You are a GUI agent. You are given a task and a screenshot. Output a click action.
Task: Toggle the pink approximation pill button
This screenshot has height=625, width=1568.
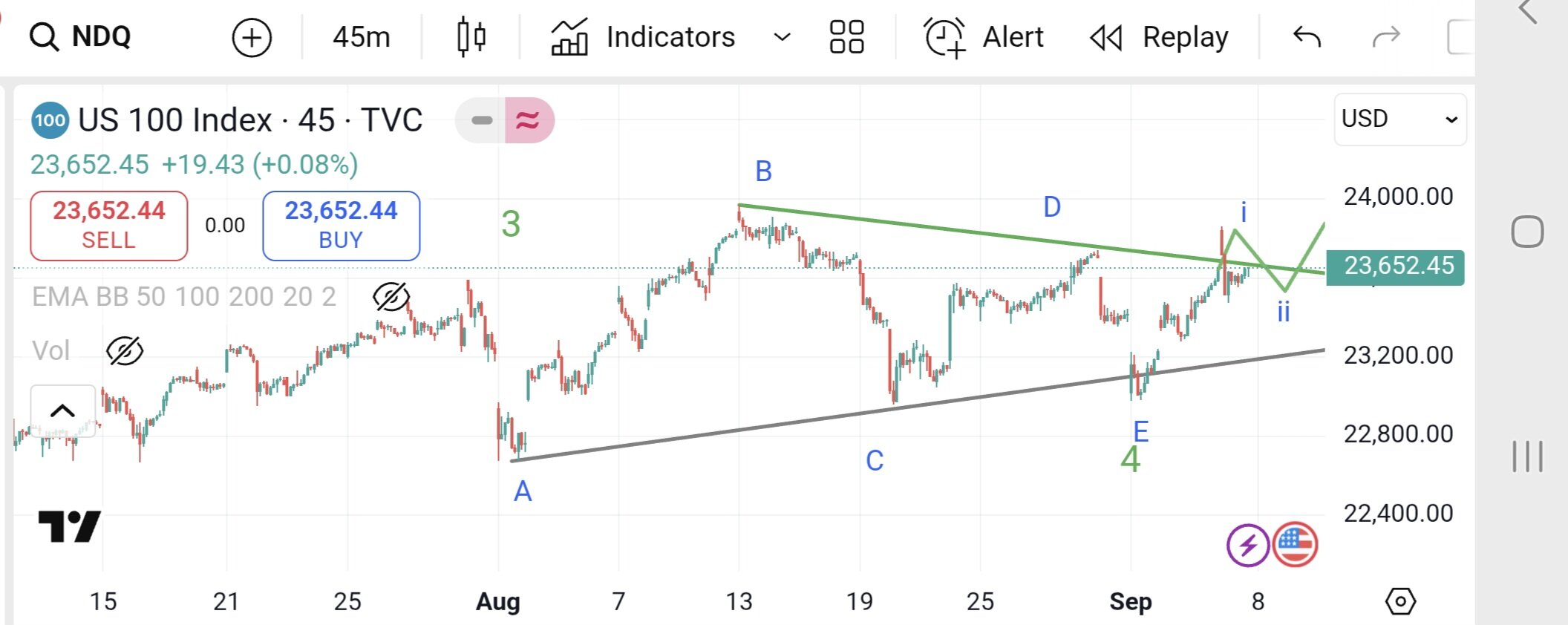pos(528,120)
